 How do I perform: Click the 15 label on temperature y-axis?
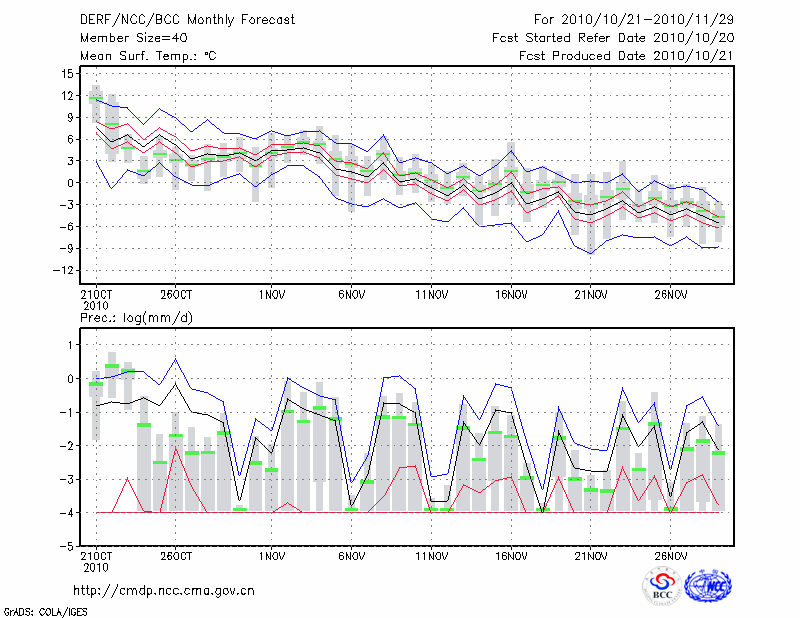[x=67, y=74]
